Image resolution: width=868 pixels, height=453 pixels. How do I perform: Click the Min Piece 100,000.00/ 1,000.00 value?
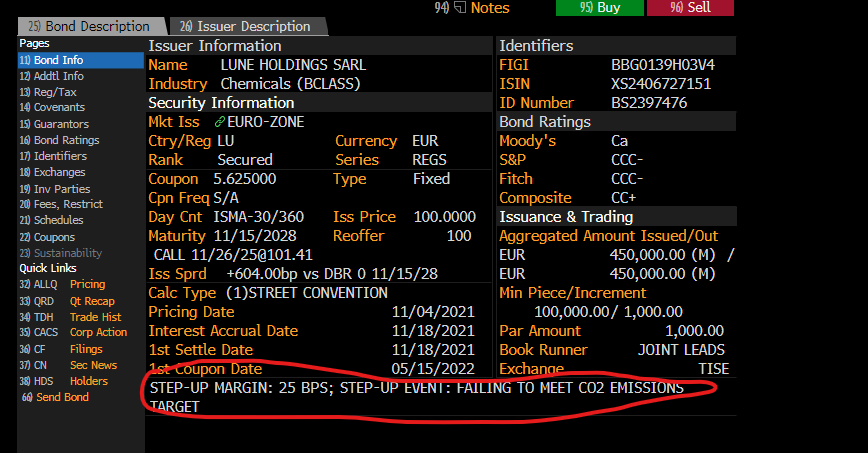click(x=608, y=312)
